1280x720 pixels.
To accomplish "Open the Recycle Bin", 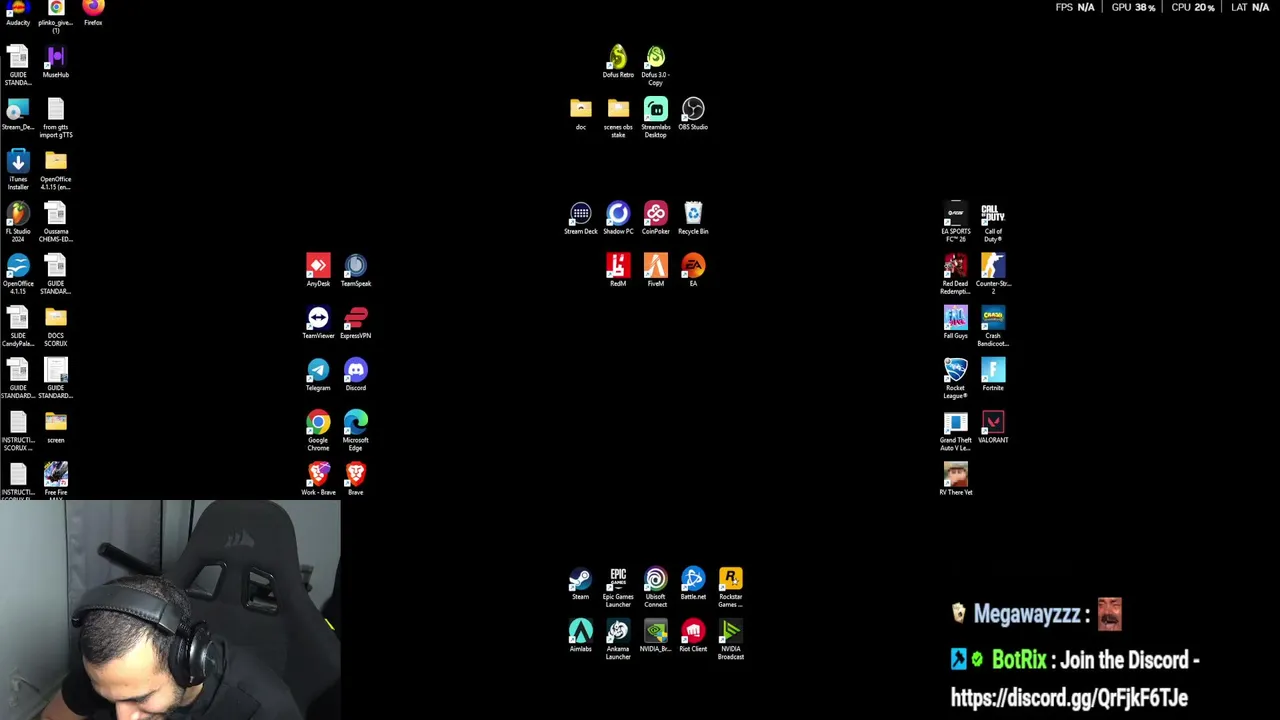I will coord(693,218).
